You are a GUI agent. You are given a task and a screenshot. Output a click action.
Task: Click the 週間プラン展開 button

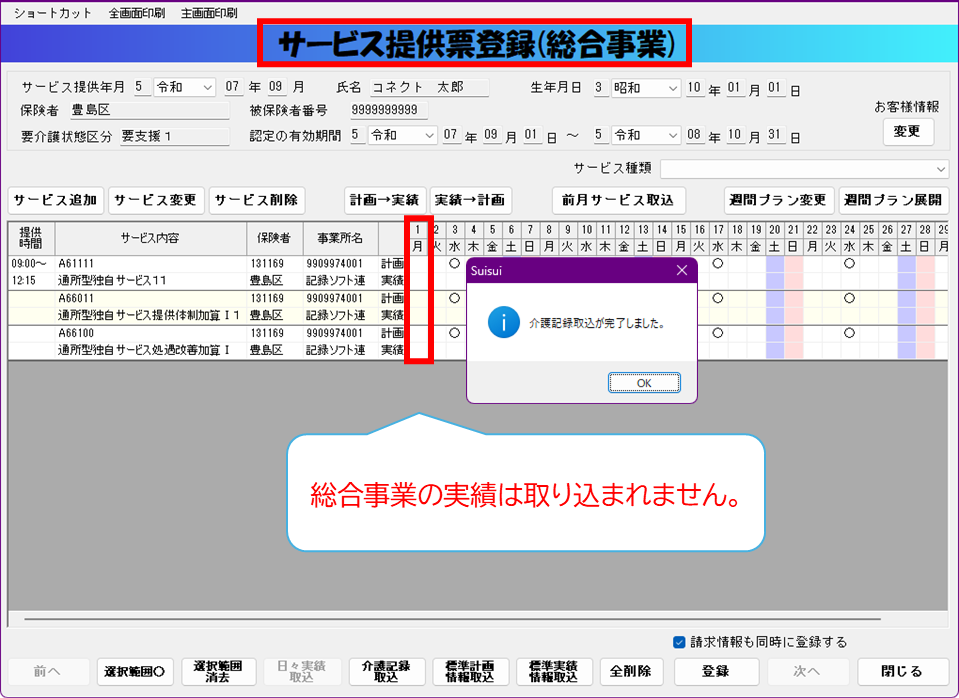click(x=894, y=200)
